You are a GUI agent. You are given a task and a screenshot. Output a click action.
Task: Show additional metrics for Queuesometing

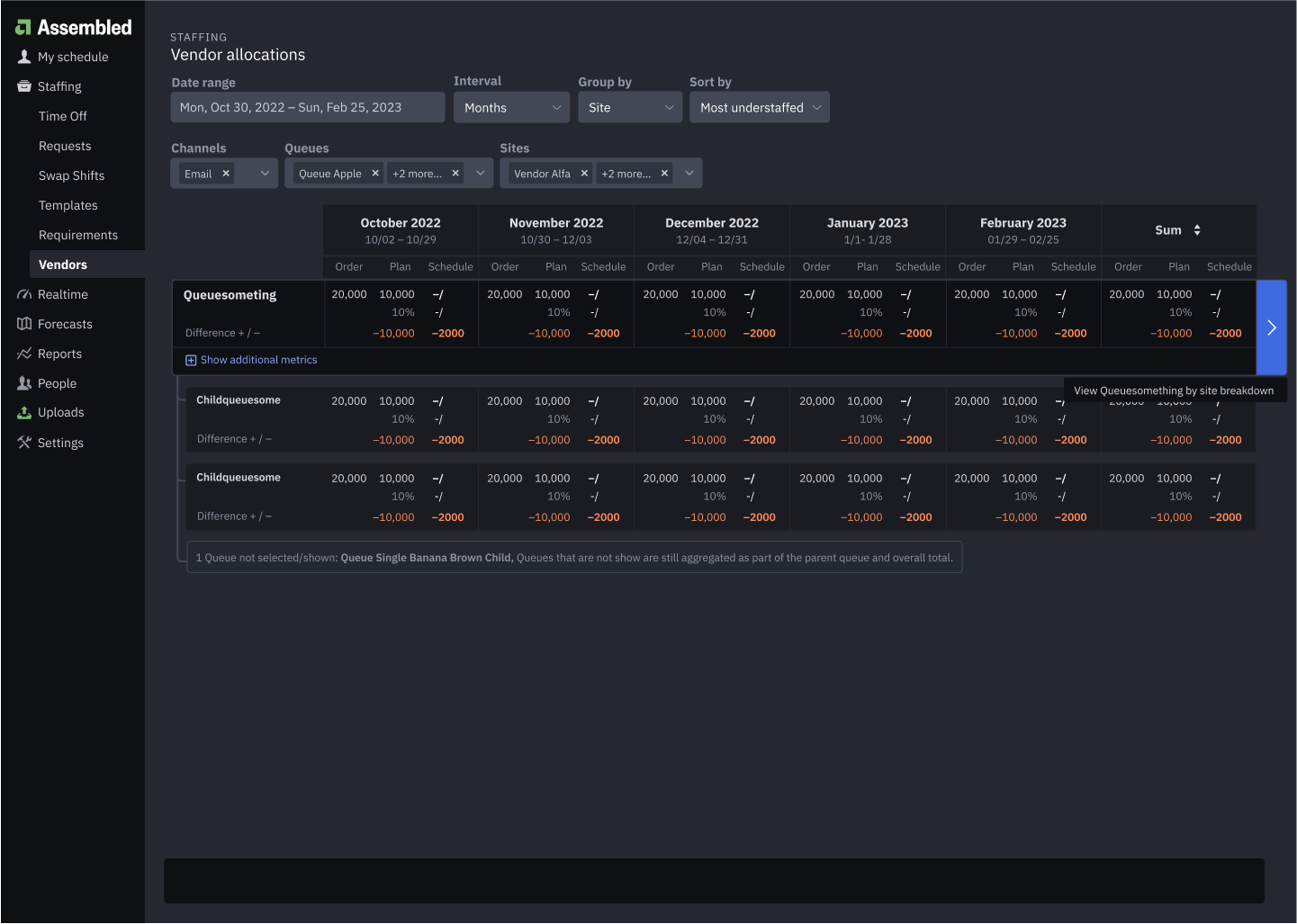click(251, 360)
